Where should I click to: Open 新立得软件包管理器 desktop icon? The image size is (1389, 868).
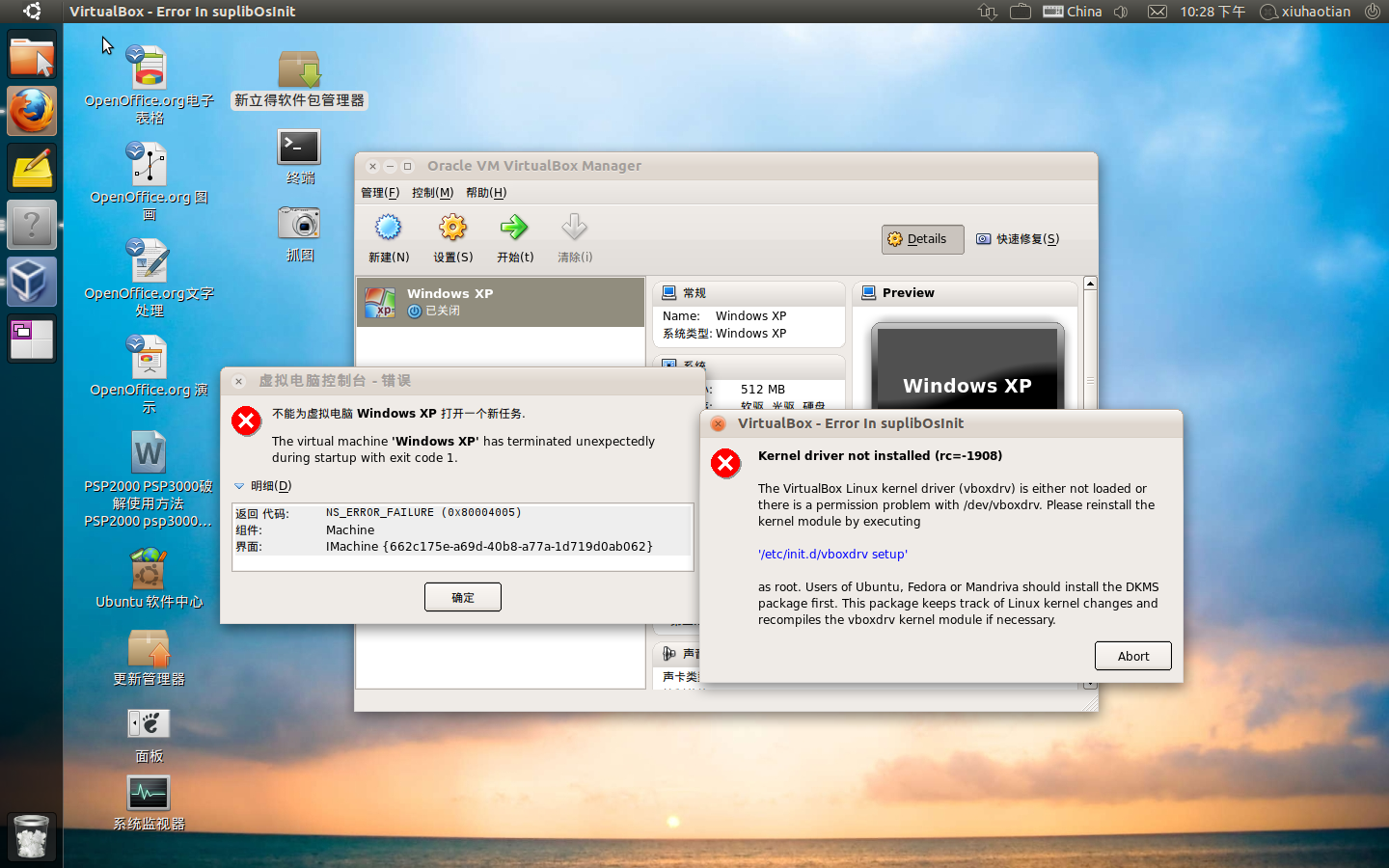click(x=299, y=80)
